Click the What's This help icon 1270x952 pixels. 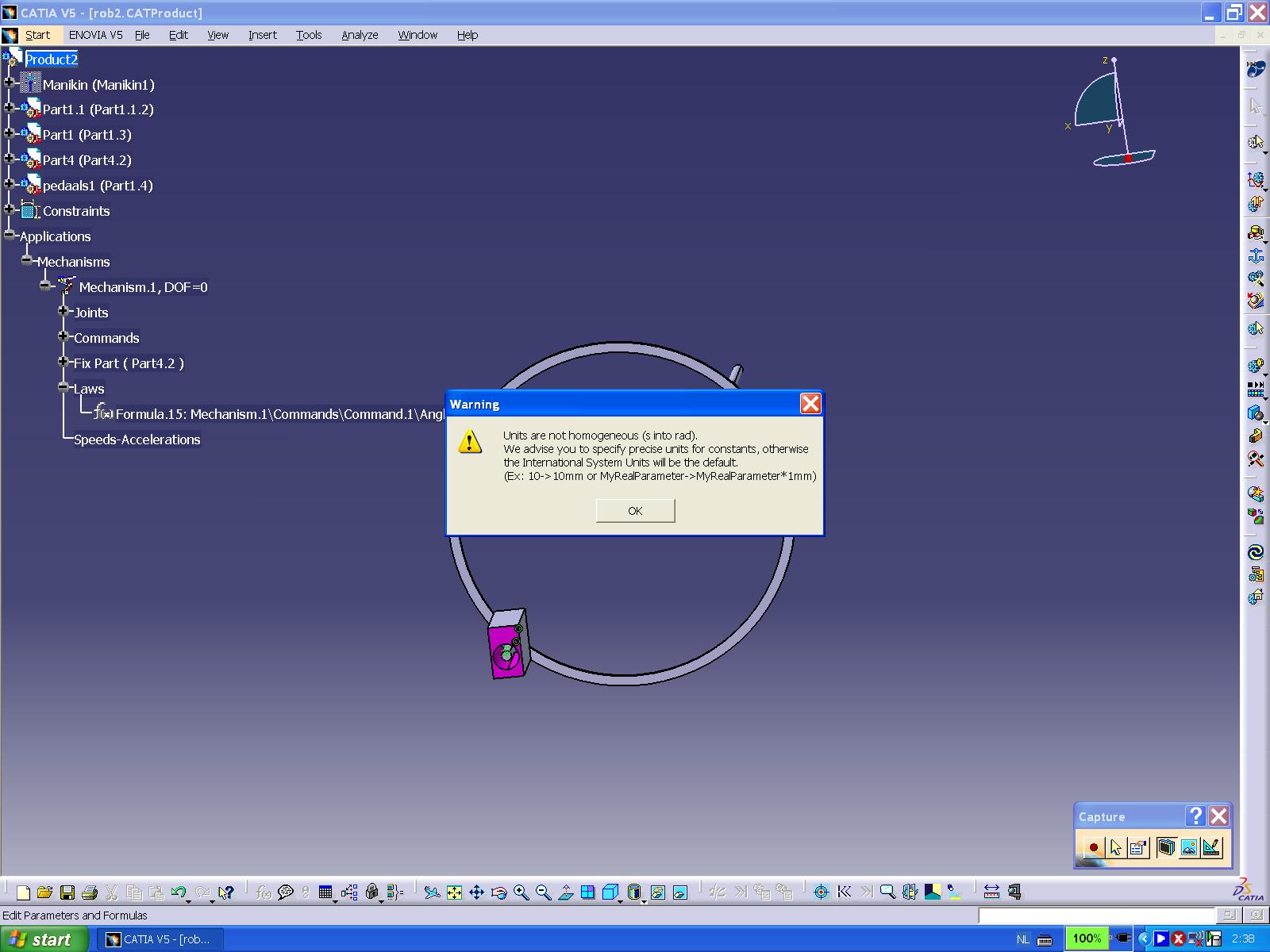coord(225,892)
